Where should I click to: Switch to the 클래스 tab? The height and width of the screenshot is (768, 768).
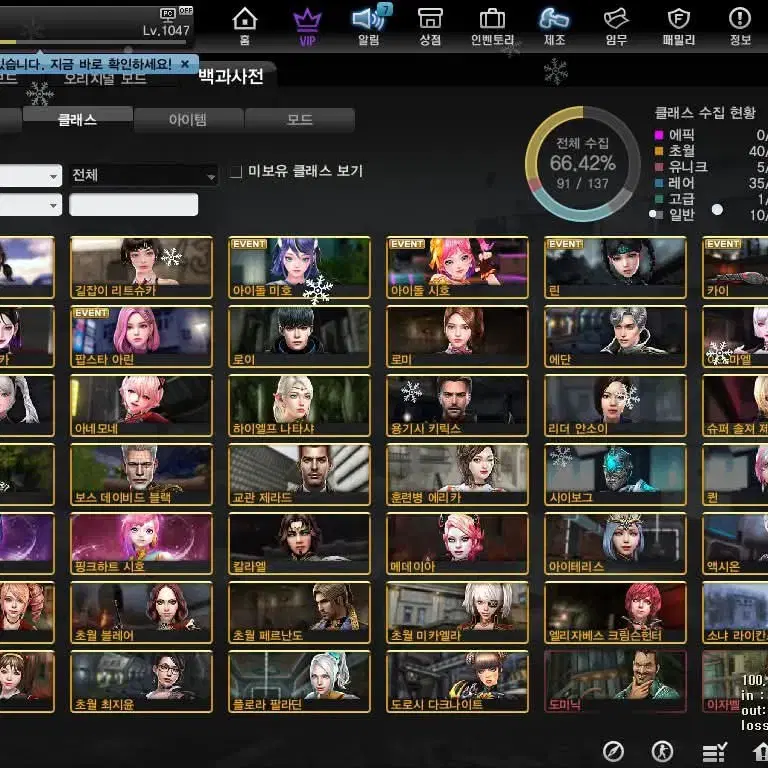[x=77, y=119]
